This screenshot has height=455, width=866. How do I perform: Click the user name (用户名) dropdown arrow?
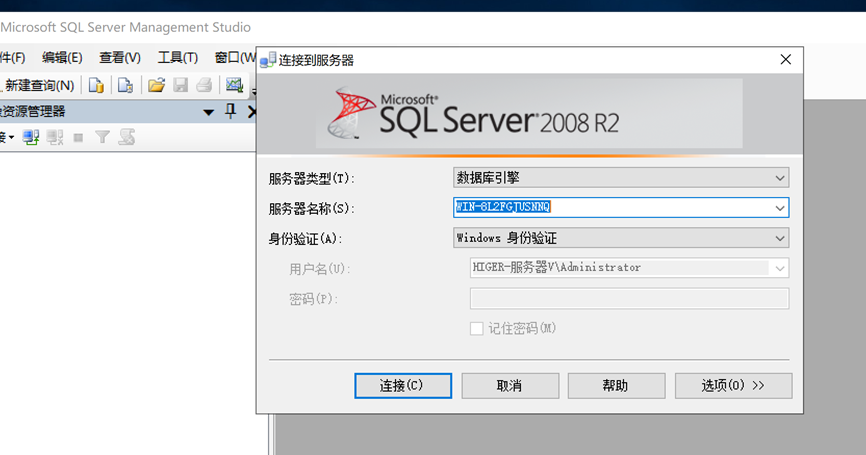(779, 268)
